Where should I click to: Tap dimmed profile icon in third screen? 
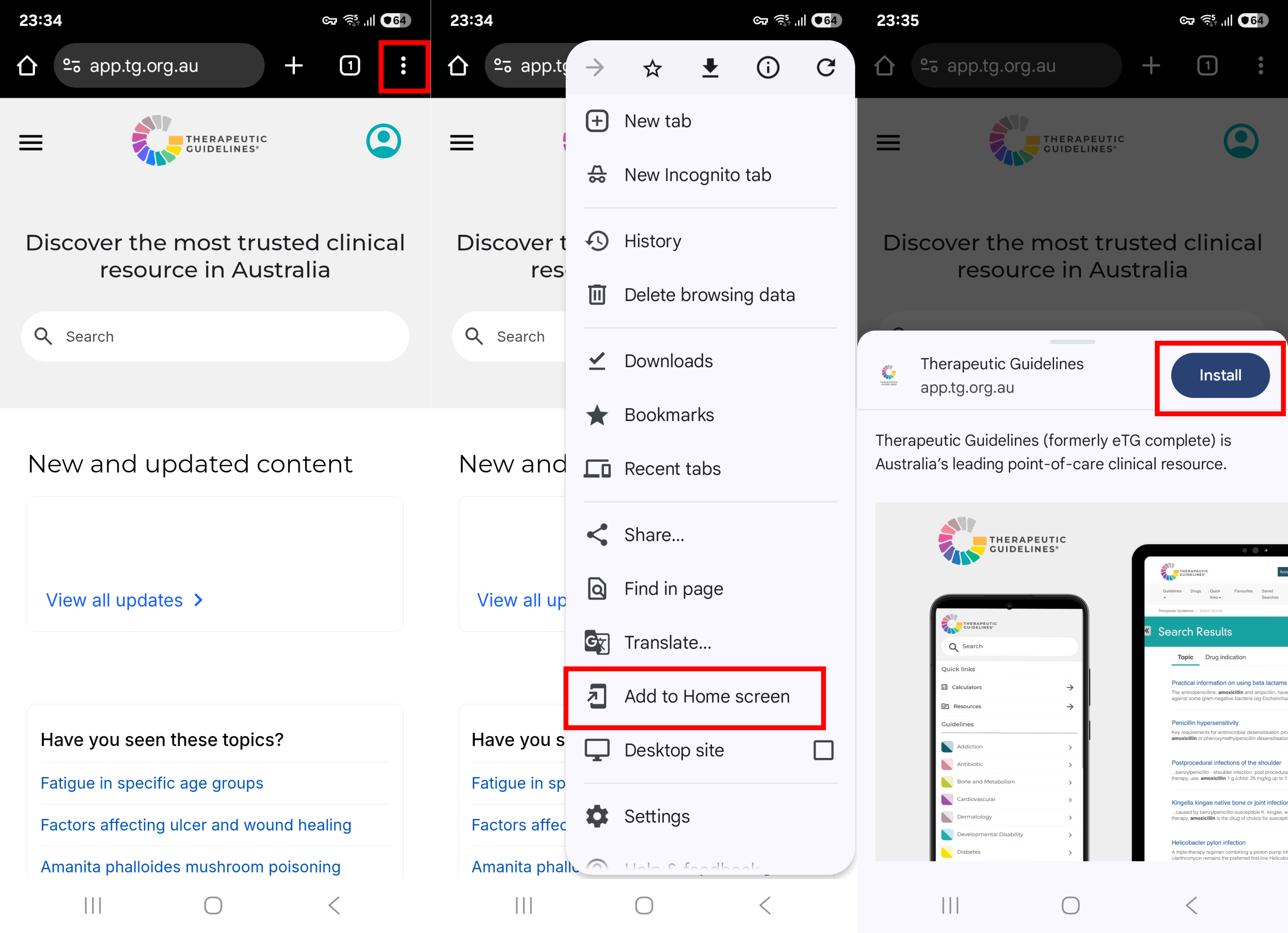[1241, 141]
